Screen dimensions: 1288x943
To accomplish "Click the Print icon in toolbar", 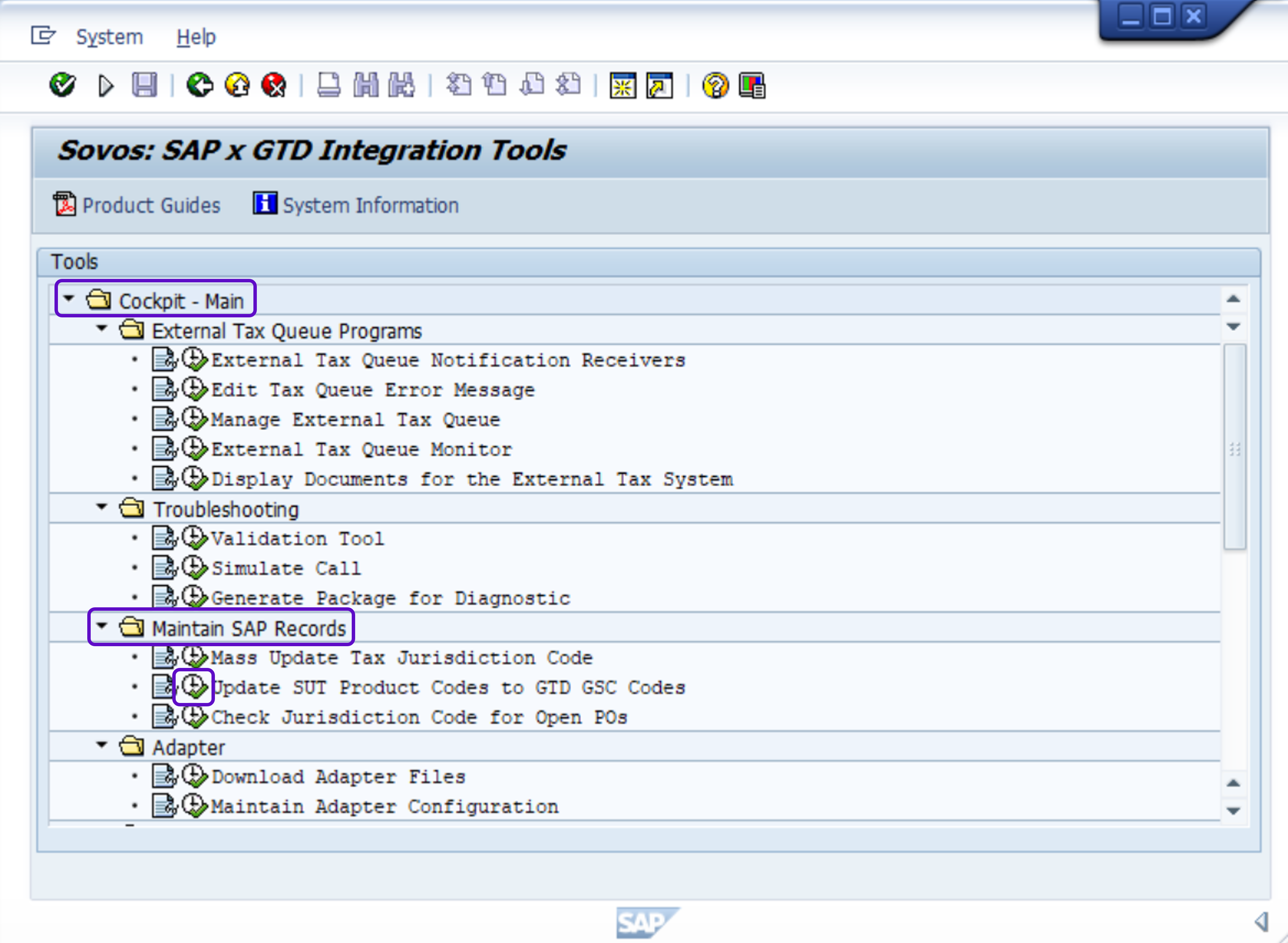I will pyautogui.click(x=328, y=86).
